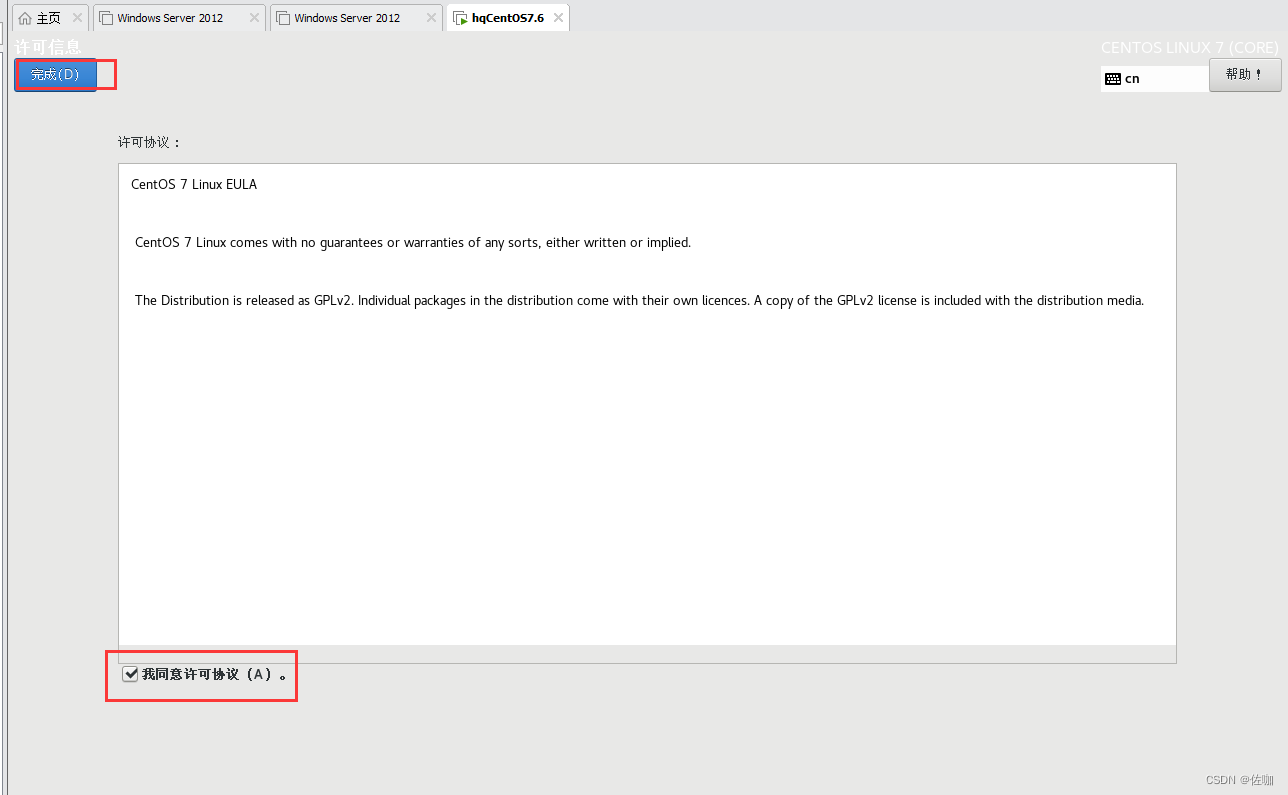
Task: Switch to the 主页 home tab
Action: click(x=48, y=18)
